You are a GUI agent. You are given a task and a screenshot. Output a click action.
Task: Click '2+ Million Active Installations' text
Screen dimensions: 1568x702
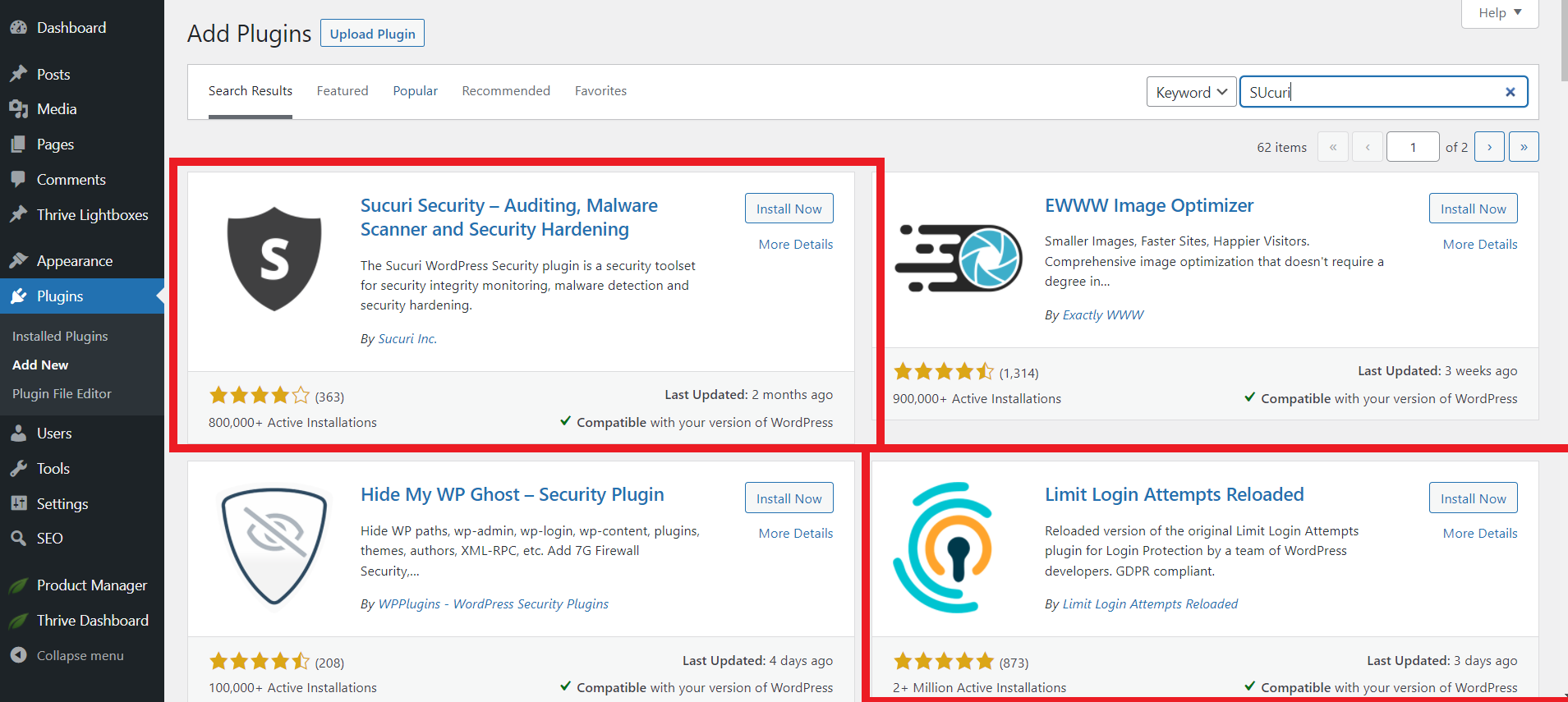coord(979,687)
